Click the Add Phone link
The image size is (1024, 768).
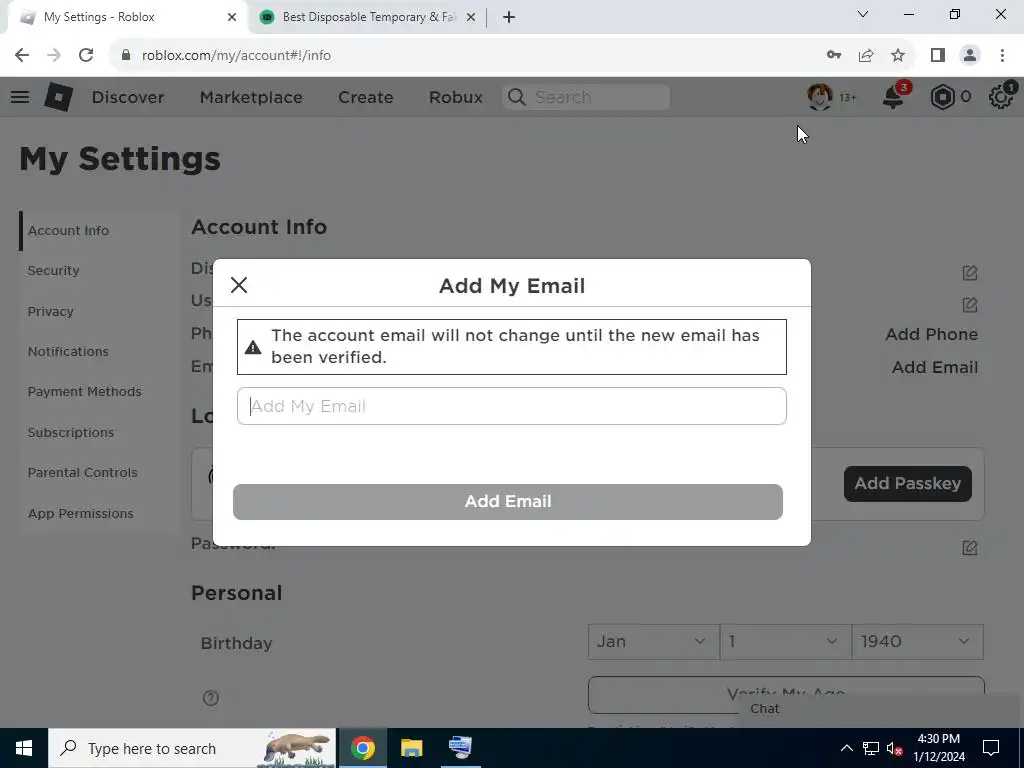pos(931,334)
